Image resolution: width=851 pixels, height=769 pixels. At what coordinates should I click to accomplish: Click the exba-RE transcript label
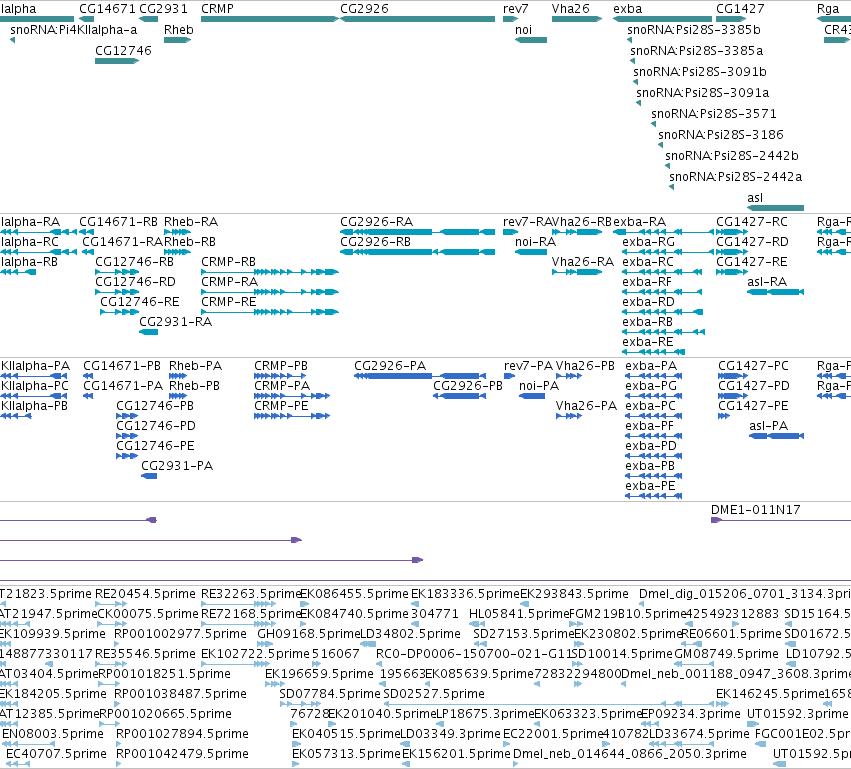tap(647, 342)
